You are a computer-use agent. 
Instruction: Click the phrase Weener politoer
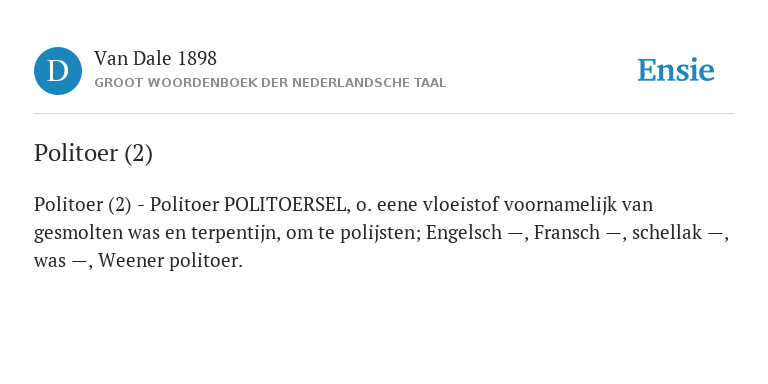click(x=170, y=261)
